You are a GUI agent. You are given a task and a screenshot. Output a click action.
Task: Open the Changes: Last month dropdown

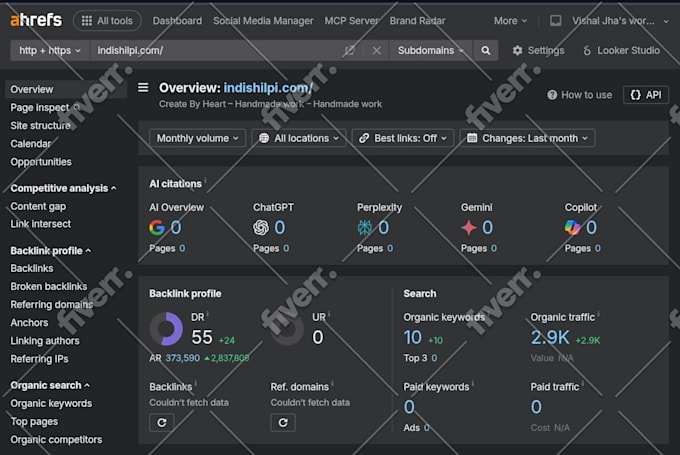coord(527,138)
